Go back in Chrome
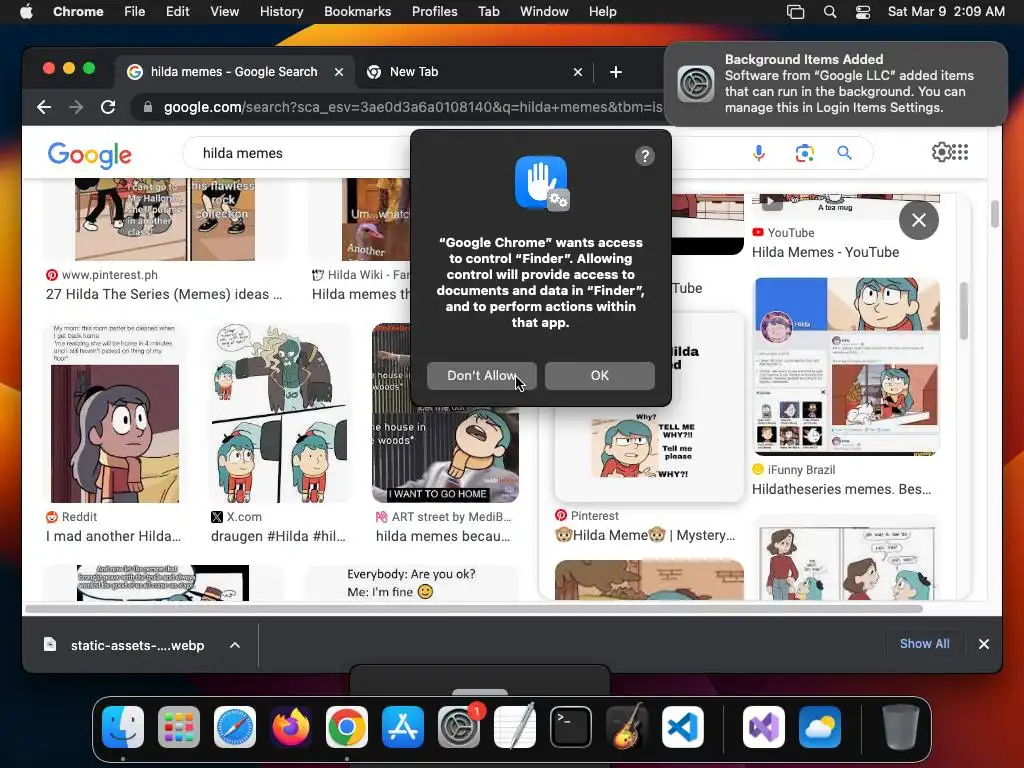The height and width of the screenshot is (768, 1024). point(44,107)
